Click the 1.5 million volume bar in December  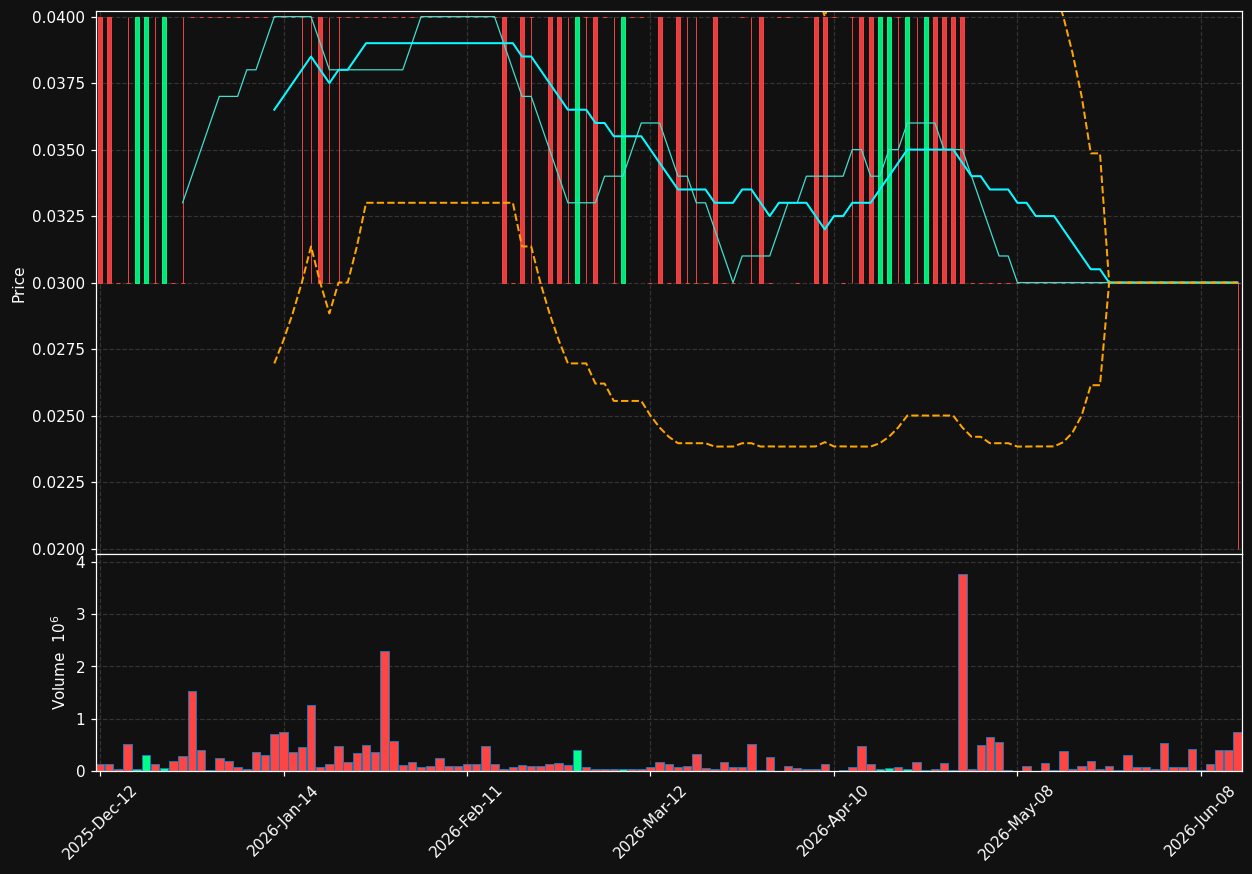coord(192,731)
